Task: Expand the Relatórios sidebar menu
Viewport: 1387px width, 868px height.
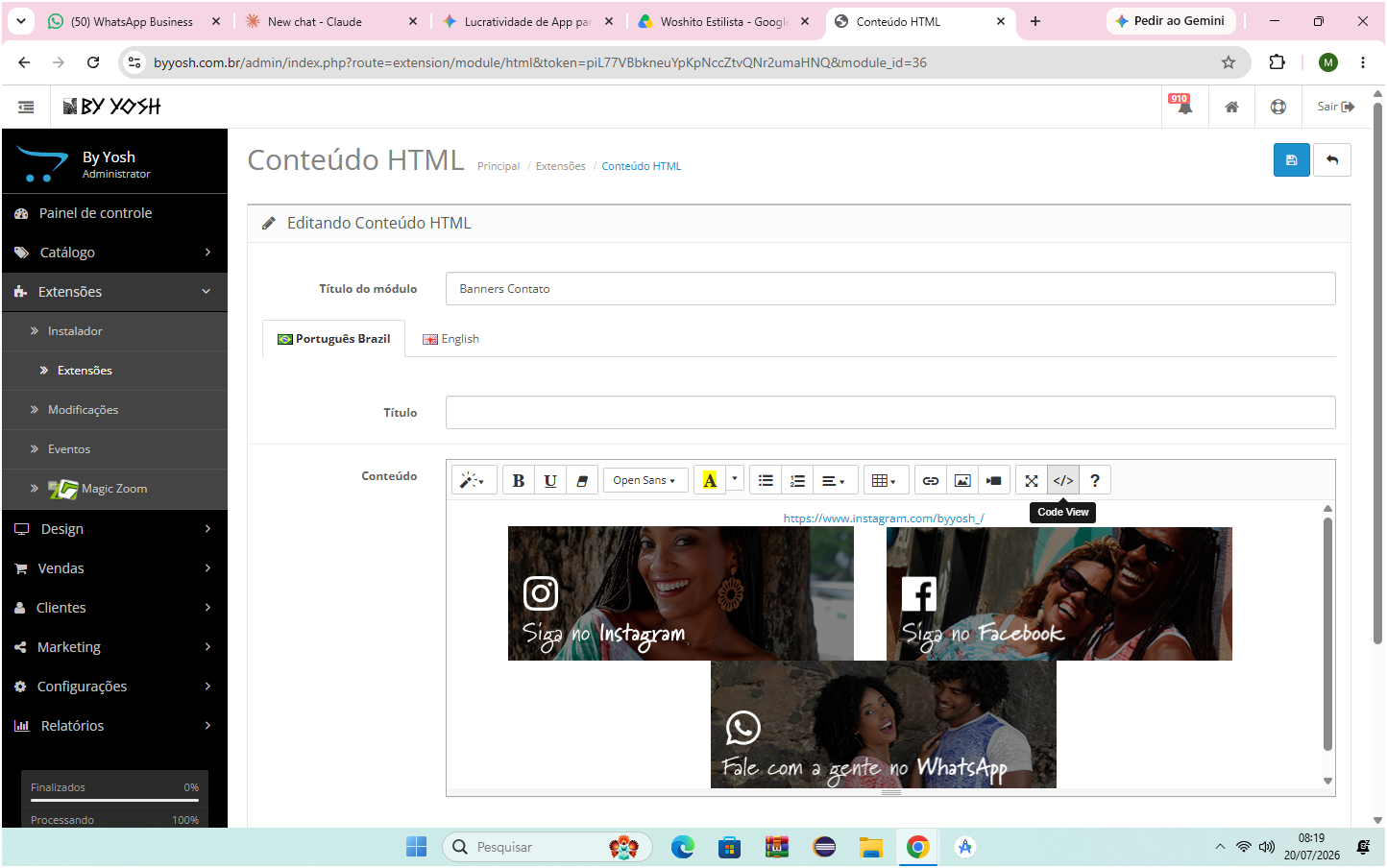Action: pos(115,726)
